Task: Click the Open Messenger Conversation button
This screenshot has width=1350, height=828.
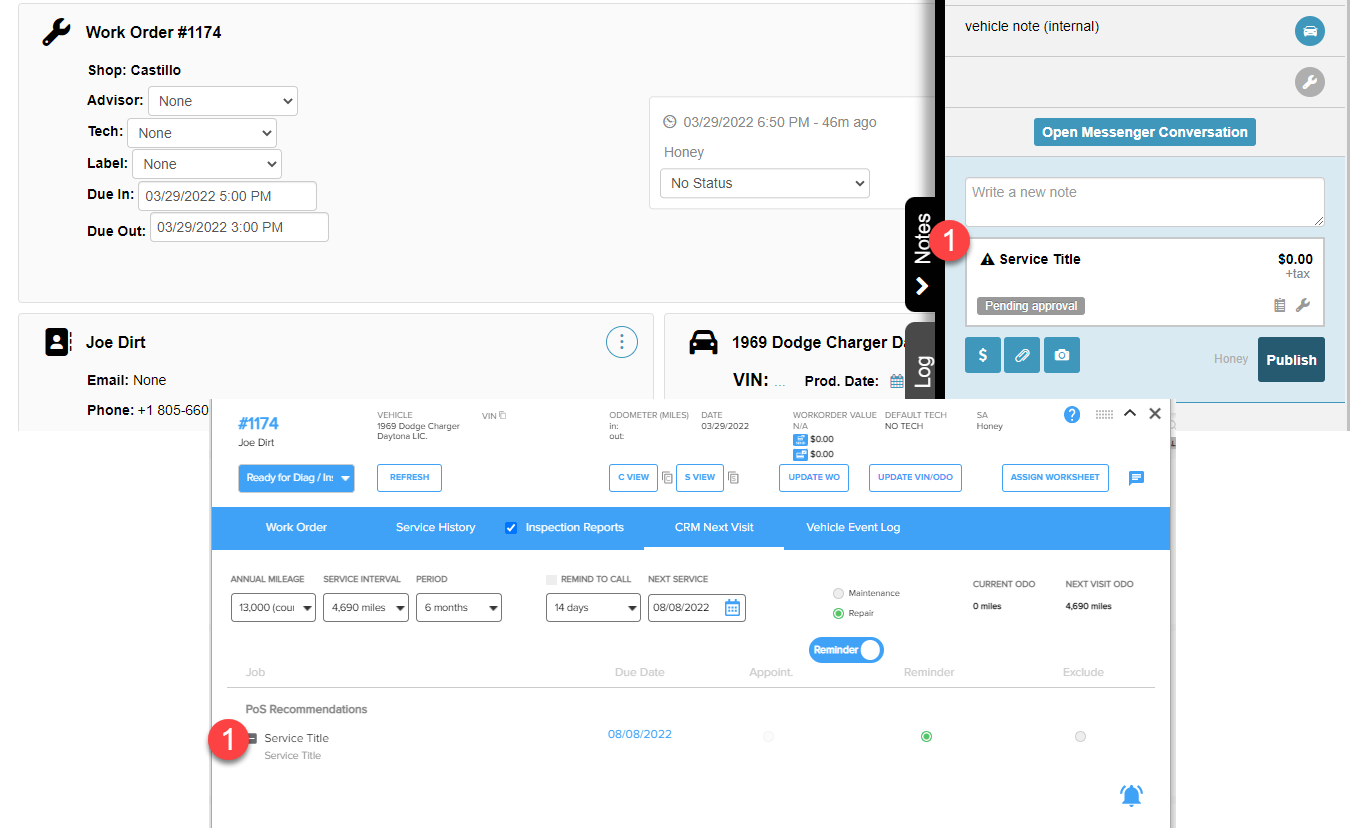Action: (x=1145, y=132)
